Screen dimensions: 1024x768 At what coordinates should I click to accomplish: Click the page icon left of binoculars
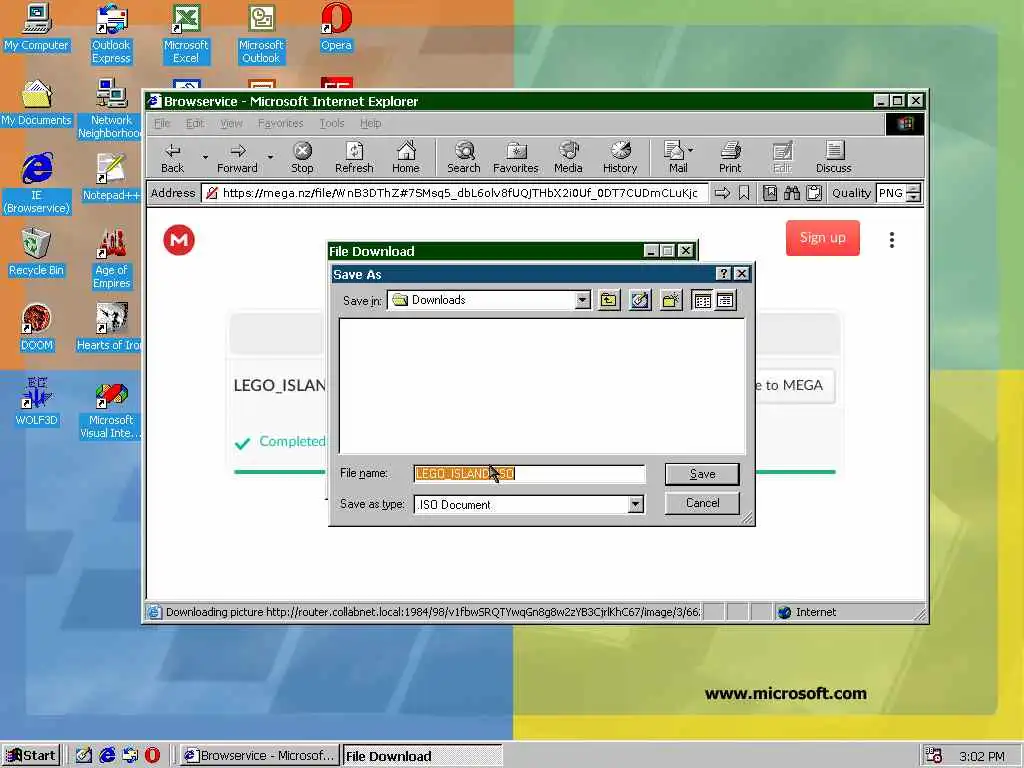(x=770, y=193)
